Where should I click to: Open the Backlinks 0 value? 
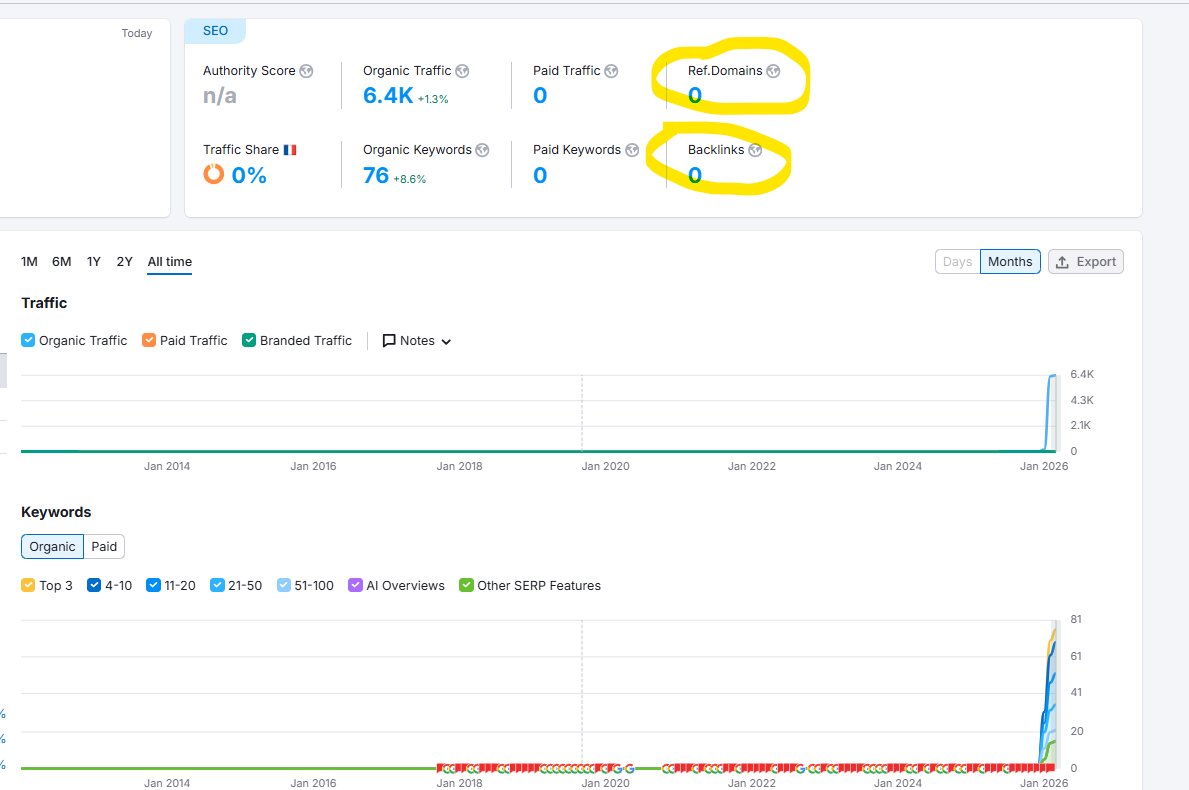tap(695, 175)
